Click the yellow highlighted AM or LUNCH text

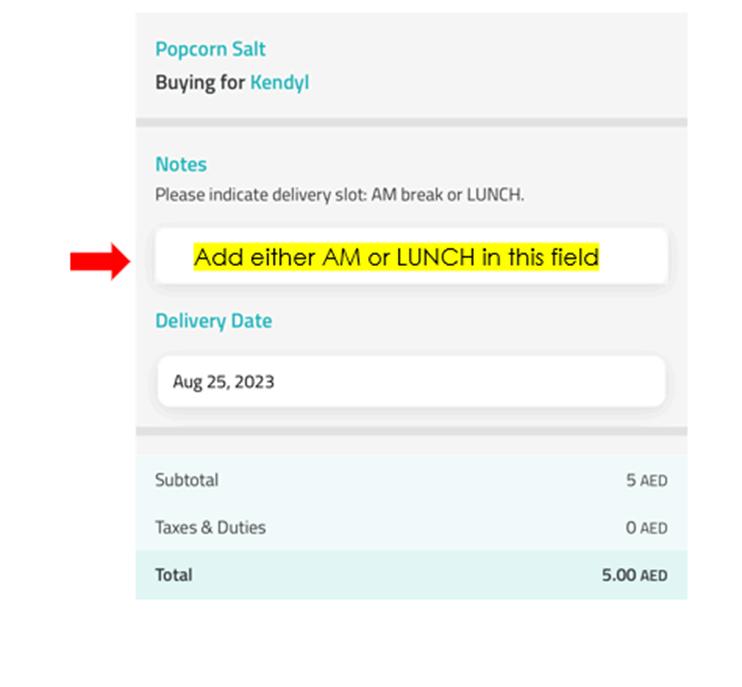coord(396,257)
